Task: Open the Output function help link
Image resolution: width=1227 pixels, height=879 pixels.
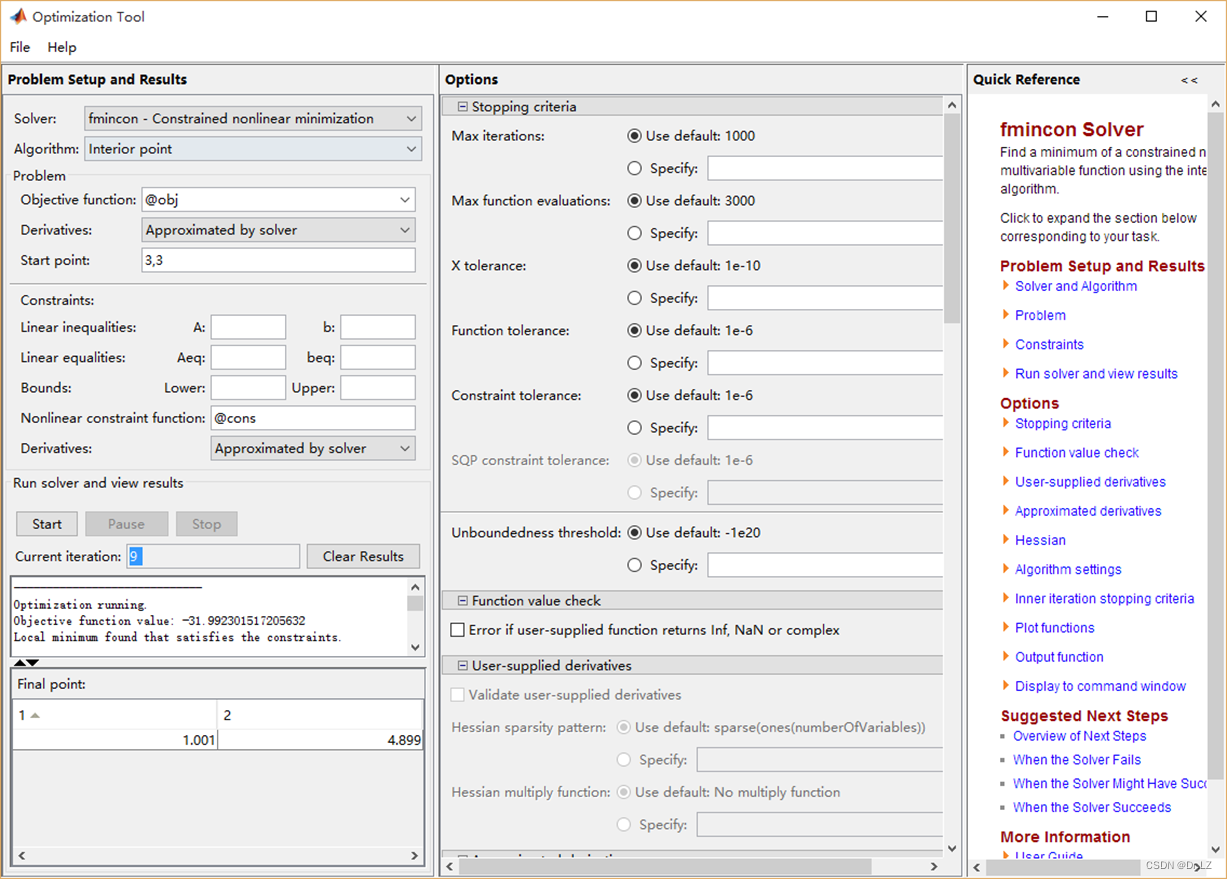Action: [x=1059, y=657]
